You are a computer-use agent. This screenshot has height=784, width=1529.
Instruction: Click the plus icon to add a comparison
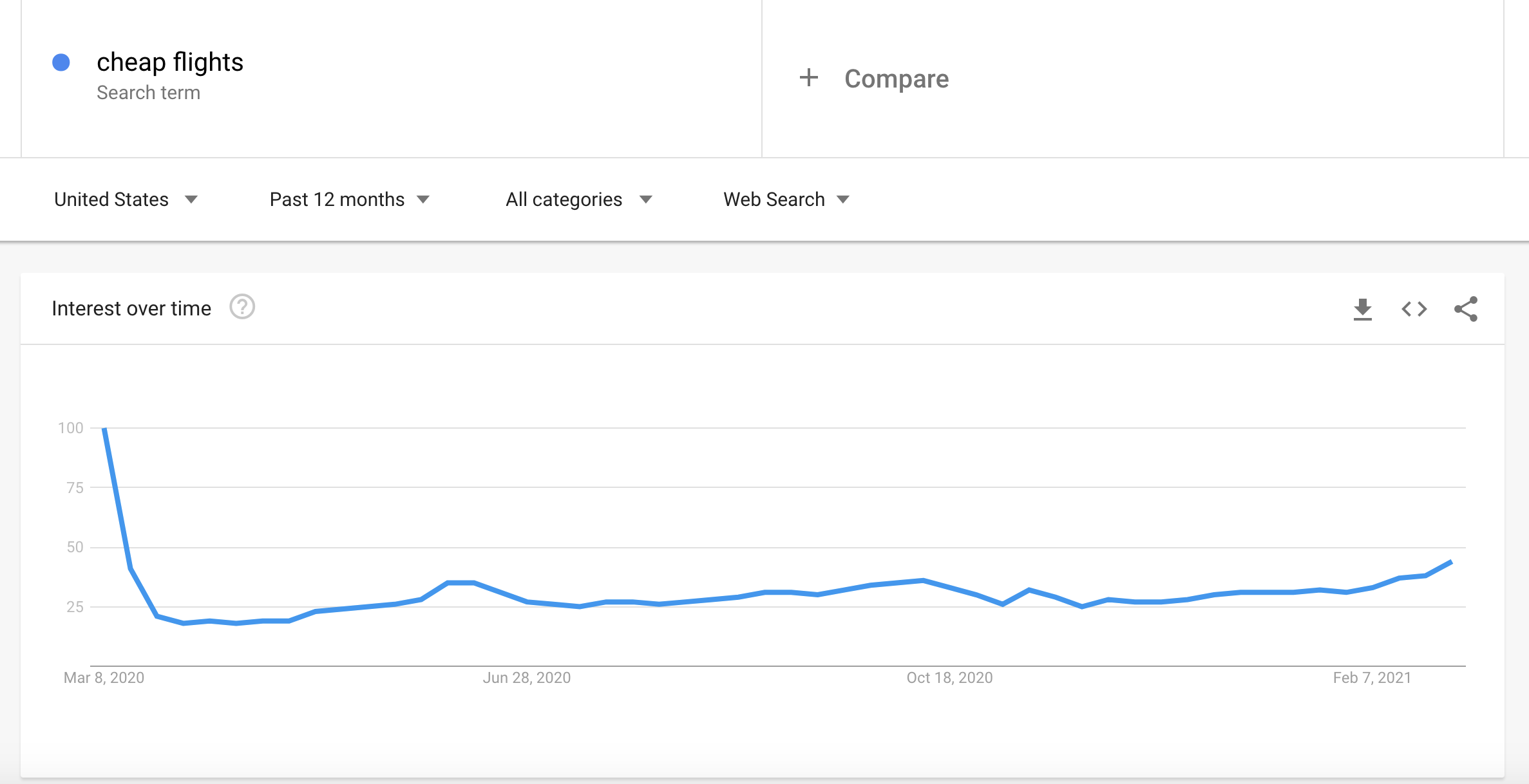coord(809,78)
